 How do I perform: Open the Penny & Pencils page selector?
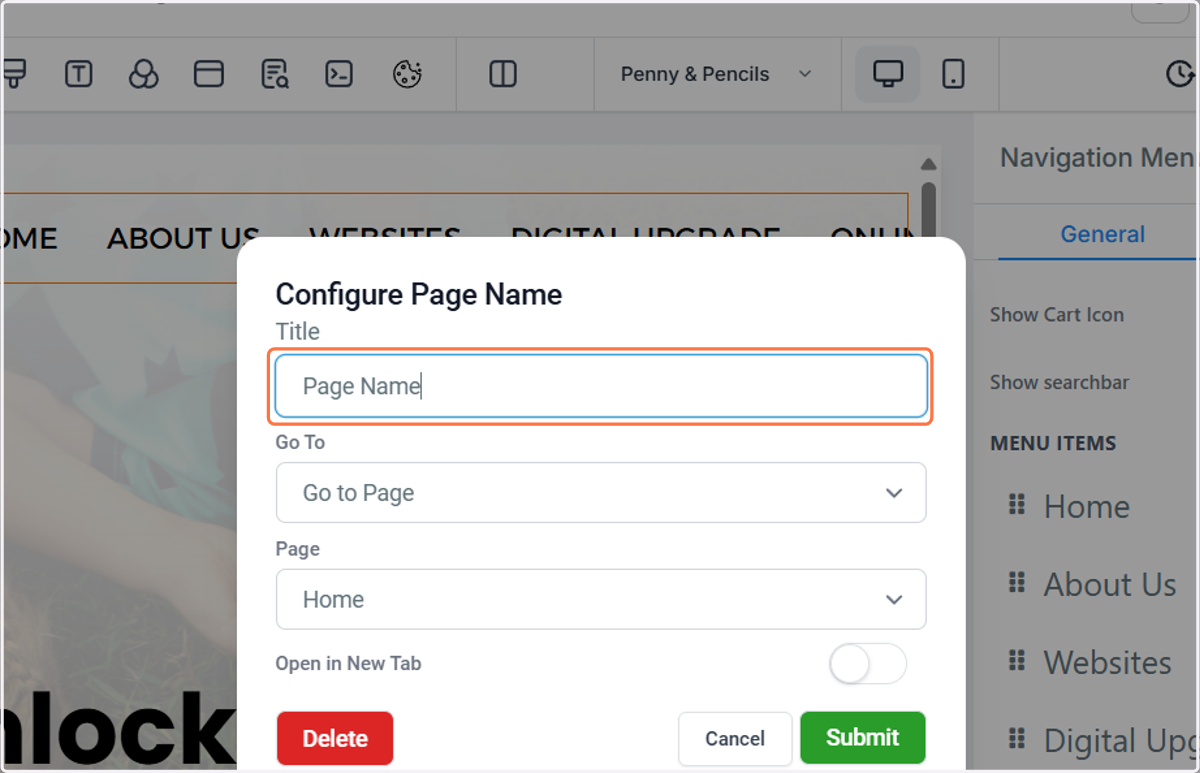pos(716,74)
